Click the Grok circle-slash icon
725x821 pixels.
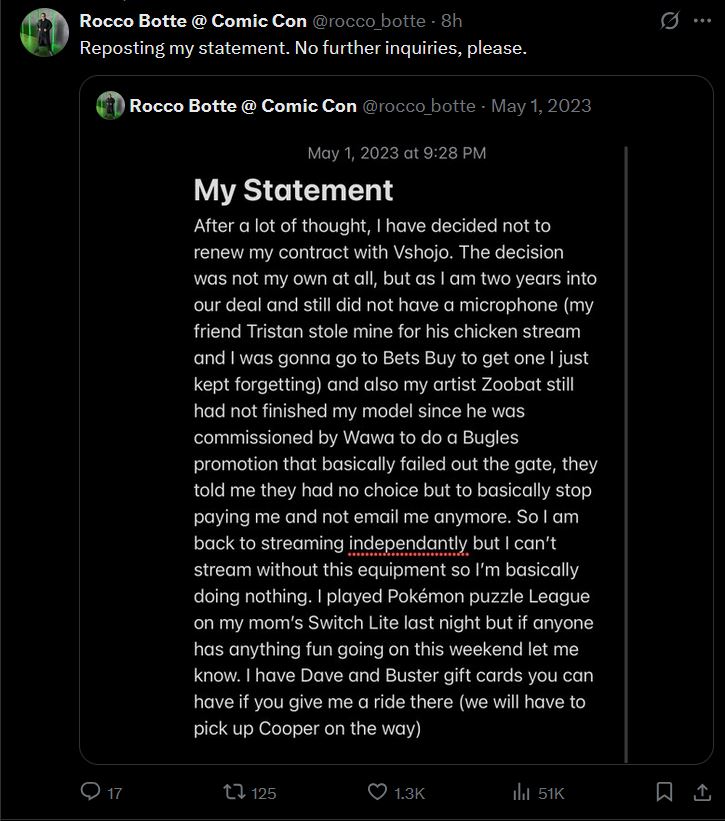pos(670,20)
